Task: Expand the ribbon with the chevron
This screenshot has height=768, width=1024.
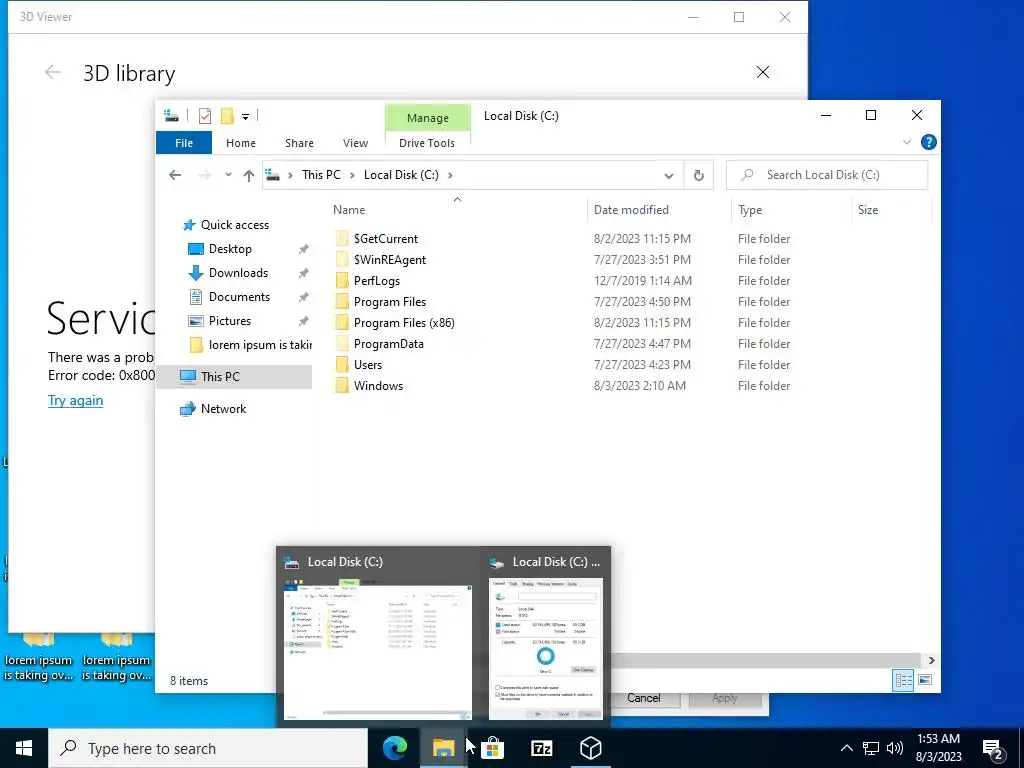Action: pos(906,142)
